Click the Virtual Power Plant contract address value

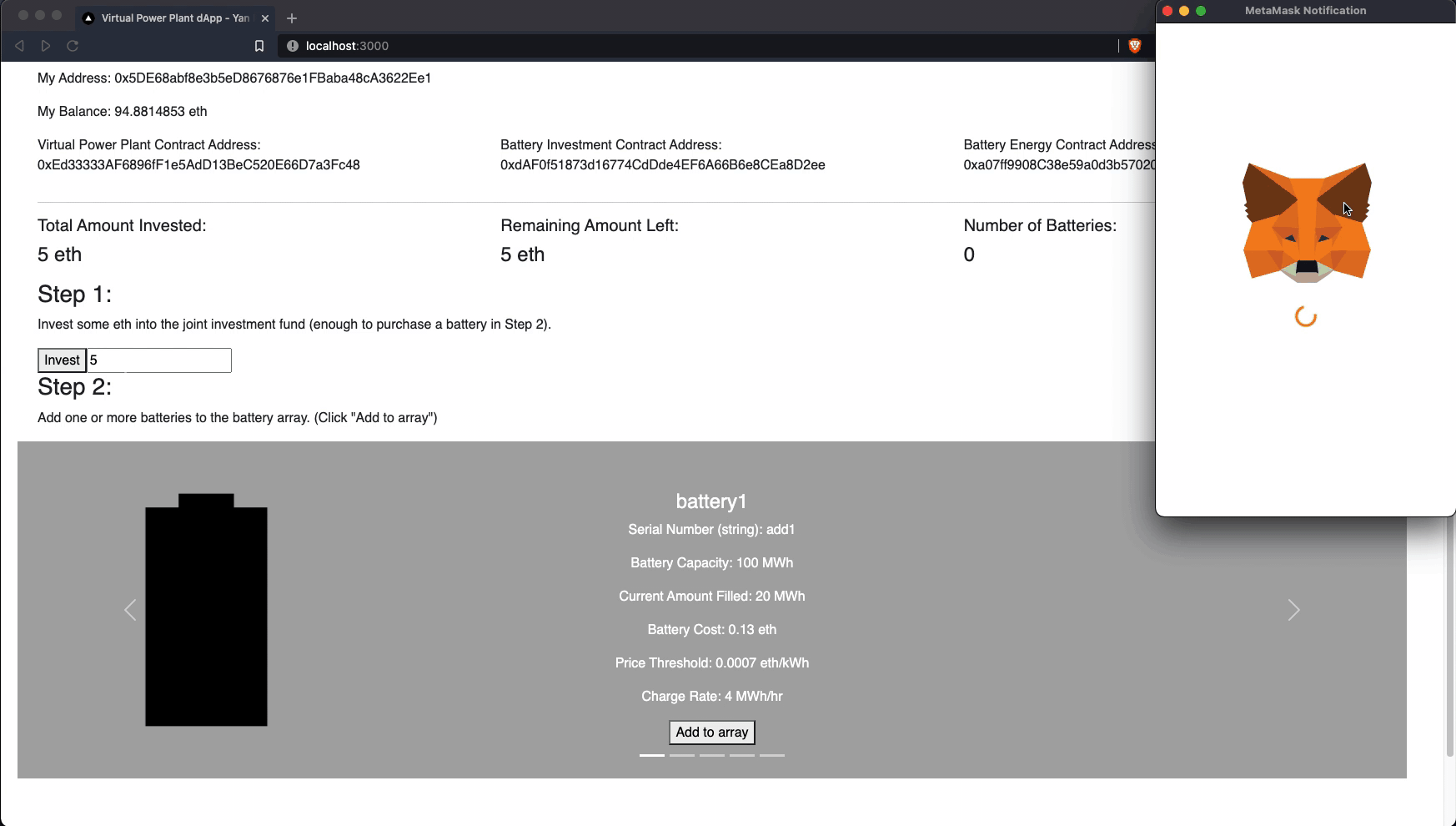[198, 165]
